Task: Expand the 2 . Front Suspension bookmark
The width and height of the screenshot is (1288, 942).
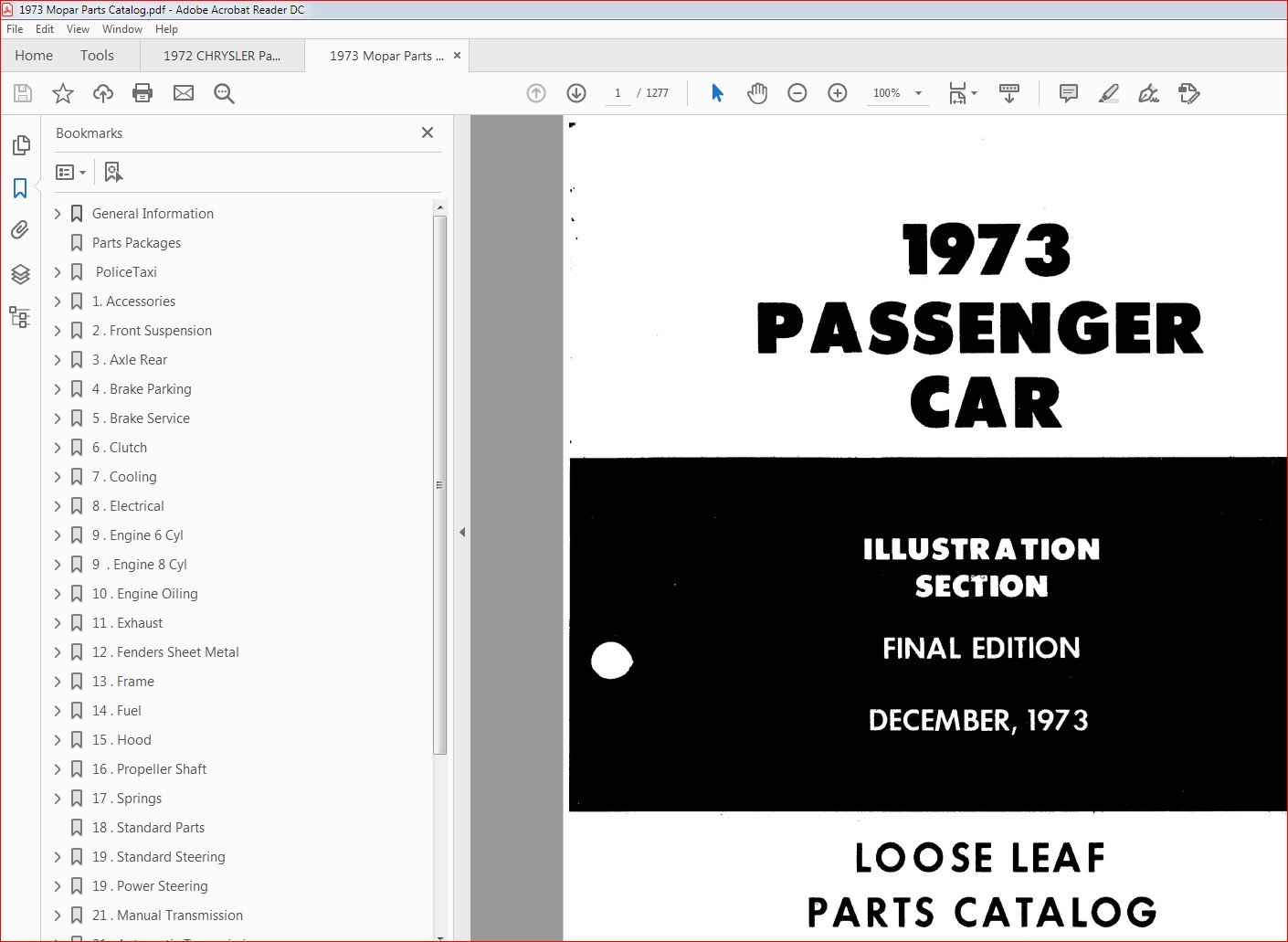Action: [x=58, y=331]
